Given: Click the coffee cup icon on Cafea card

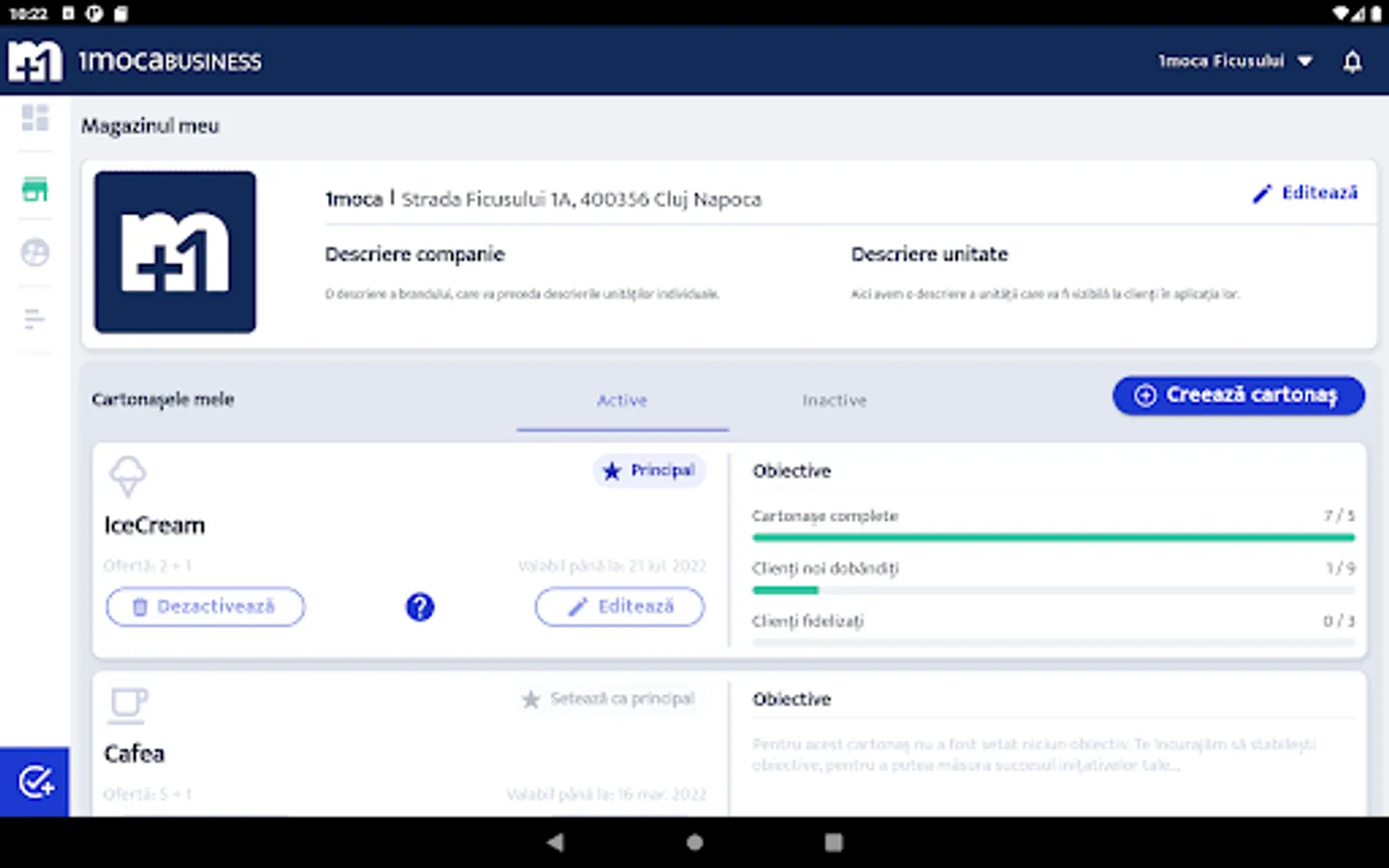Looking at the screenshot, I should point(128,705).
